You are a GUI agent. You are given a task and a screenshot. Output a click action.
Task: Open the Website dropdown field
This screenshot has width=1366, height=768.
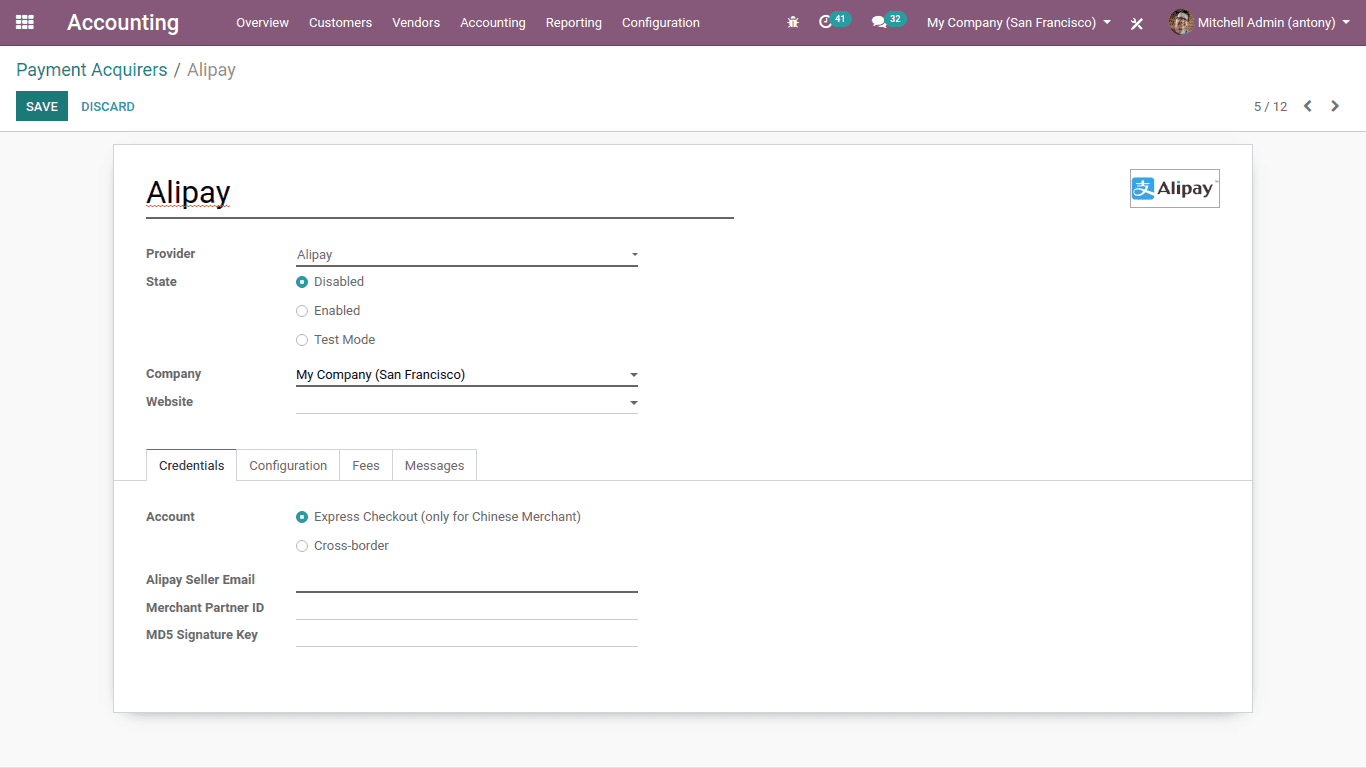pos(467,402)
